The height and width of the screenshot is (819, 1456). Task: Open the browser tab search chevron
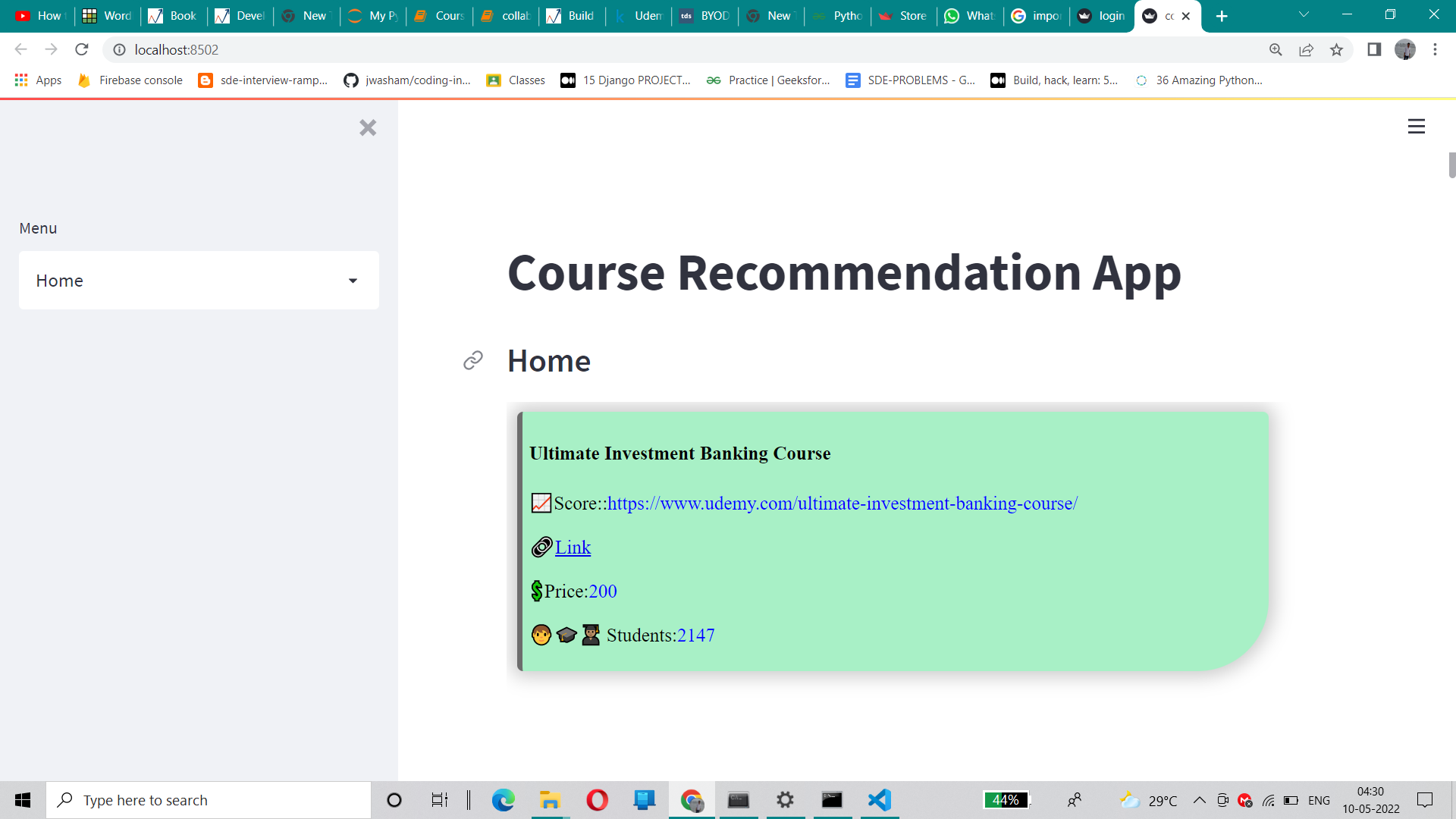(x=1303, y=15)
